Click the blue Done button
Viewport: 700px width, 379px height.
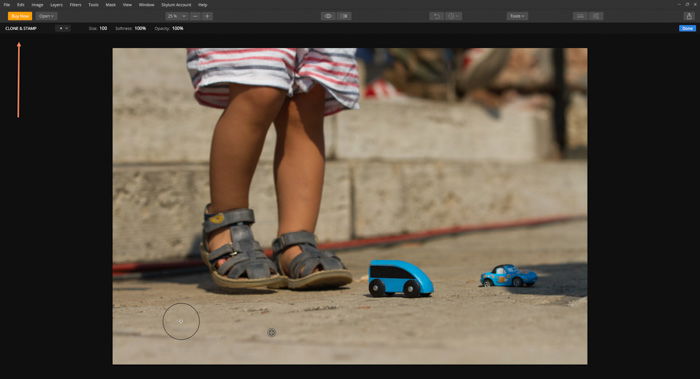(687, 28)
